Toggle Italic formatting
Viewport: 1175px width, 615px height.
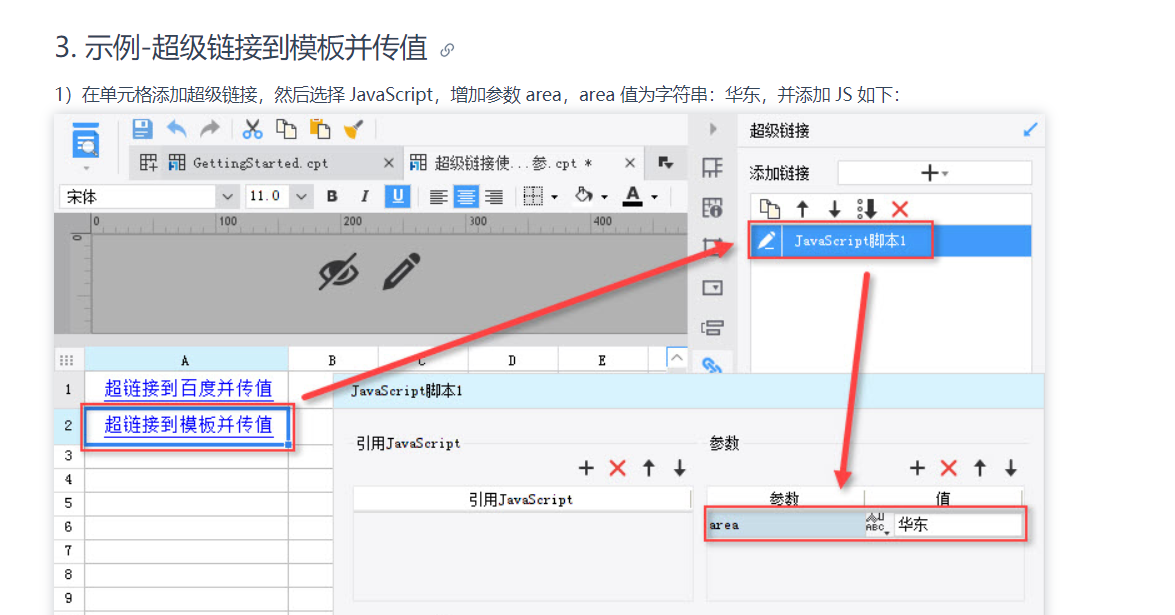[364, 196]
